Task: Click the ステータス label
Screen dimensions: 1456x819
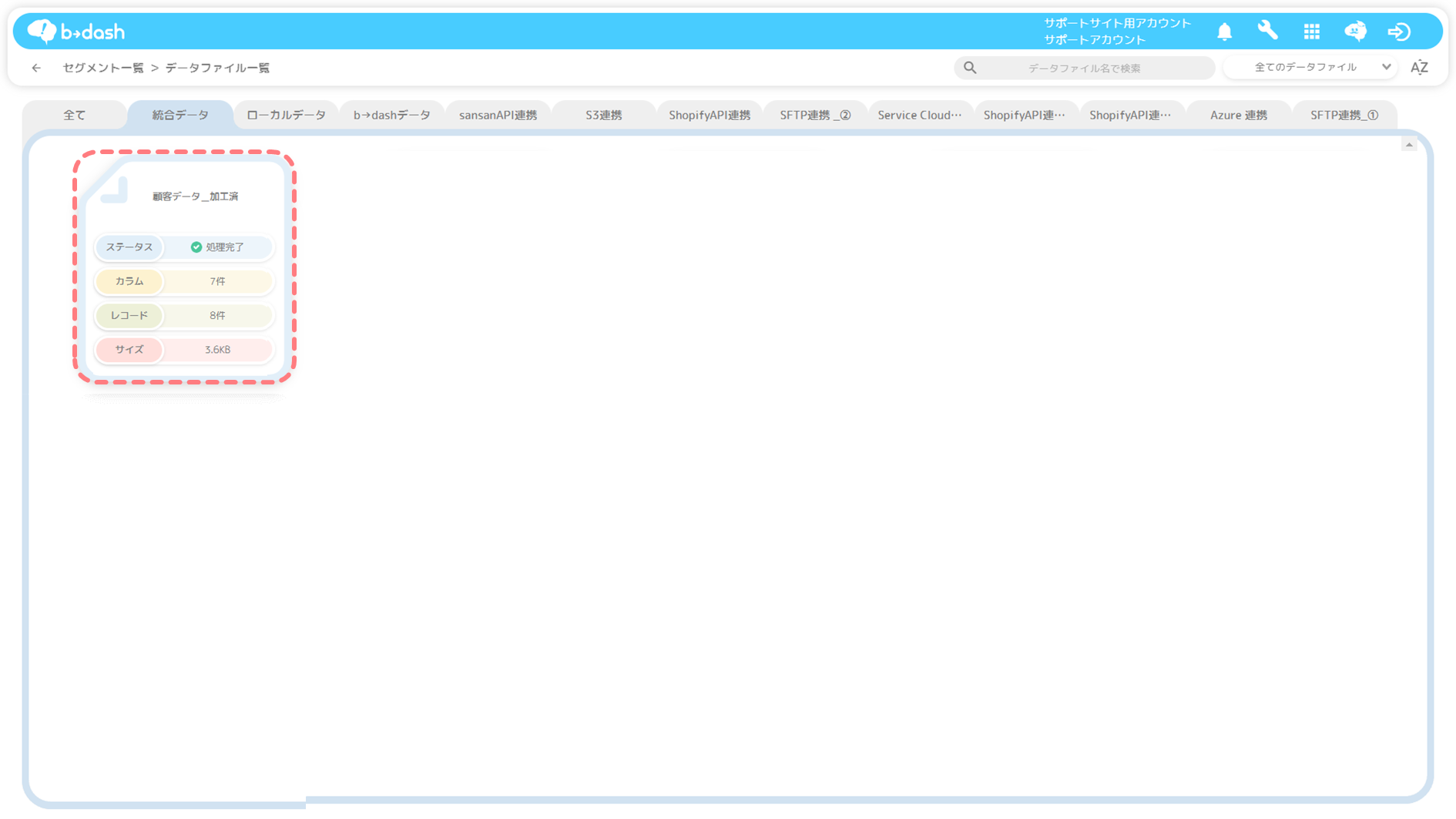Action: (x=129, y=247)
